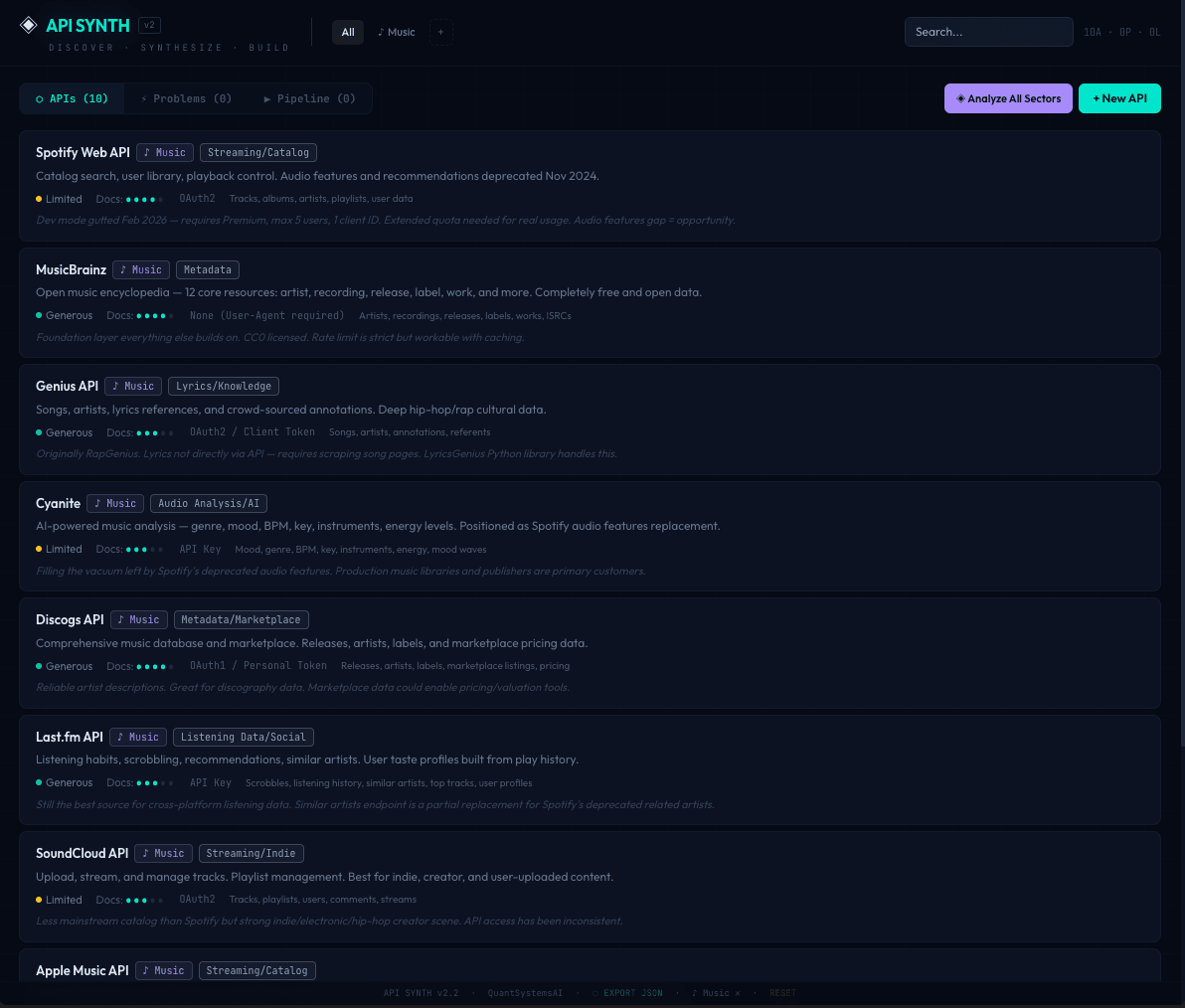Click RESET in the footer
Viewport: 1185px width, 1008px height.
click(x=783, y=993)
